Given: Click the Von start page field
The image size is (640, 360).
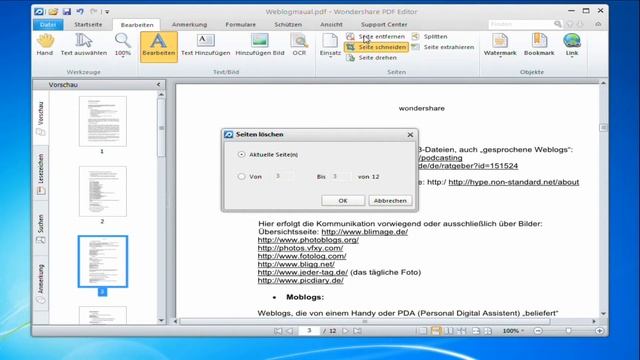Looking at the screenshot, I should [284, 176].
